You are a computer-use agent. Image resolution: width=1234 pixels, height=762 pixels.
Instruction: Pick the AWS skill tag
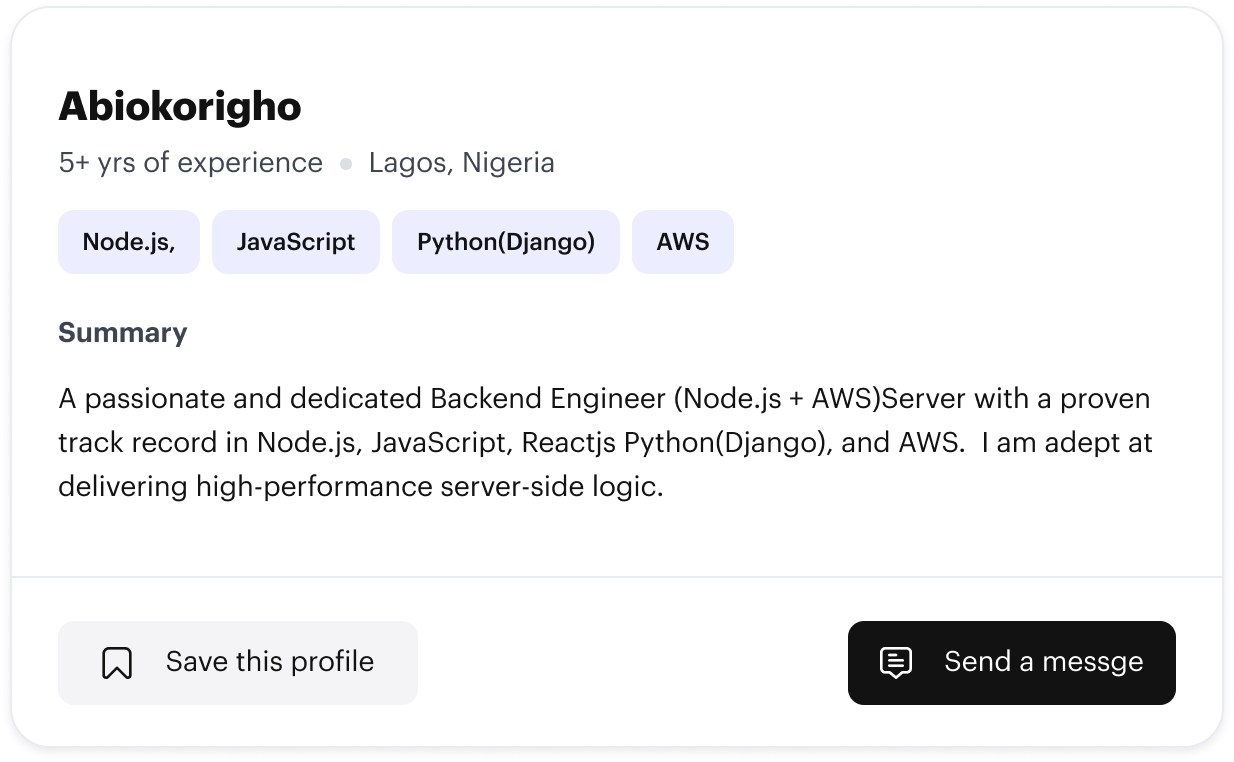click(683, 242)
